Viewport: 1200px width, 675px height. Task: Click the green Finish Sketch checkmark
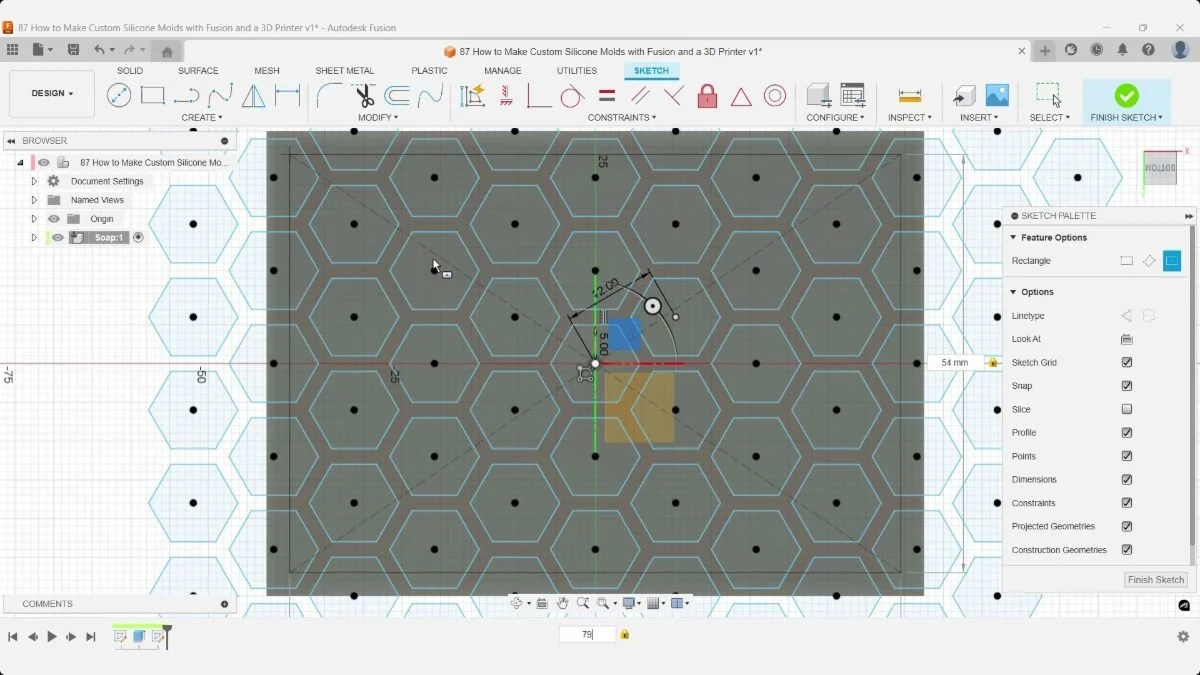click(1126, 95)
